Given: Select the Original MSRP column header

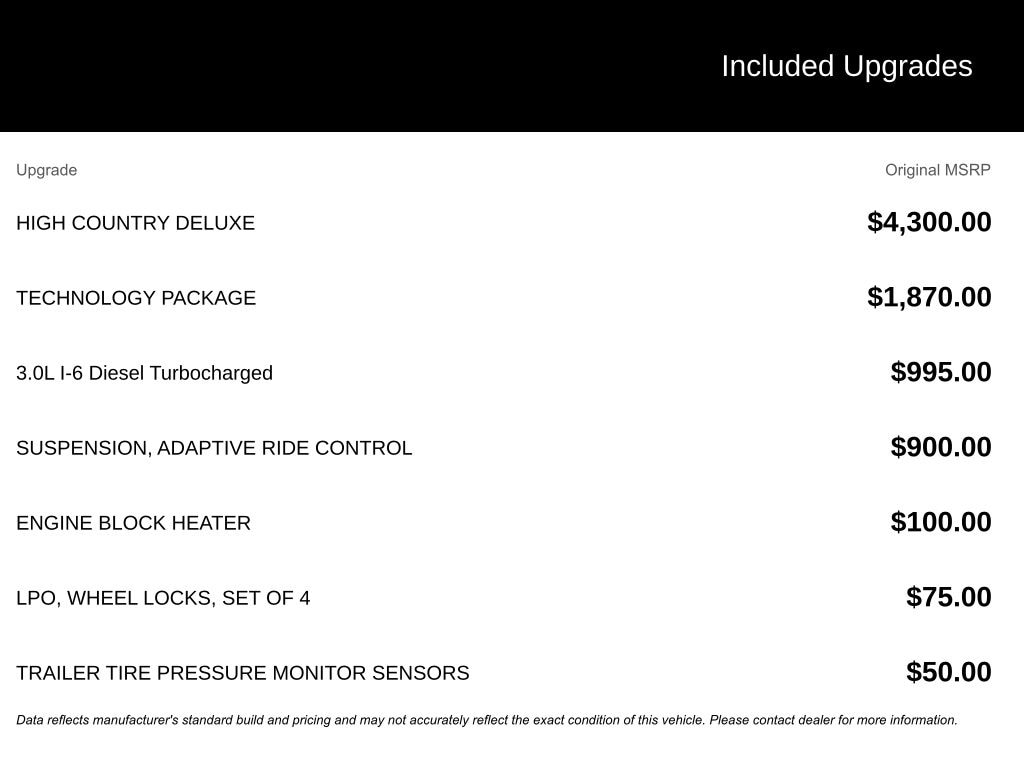Looking at the screenshot, I should (937, 170).
